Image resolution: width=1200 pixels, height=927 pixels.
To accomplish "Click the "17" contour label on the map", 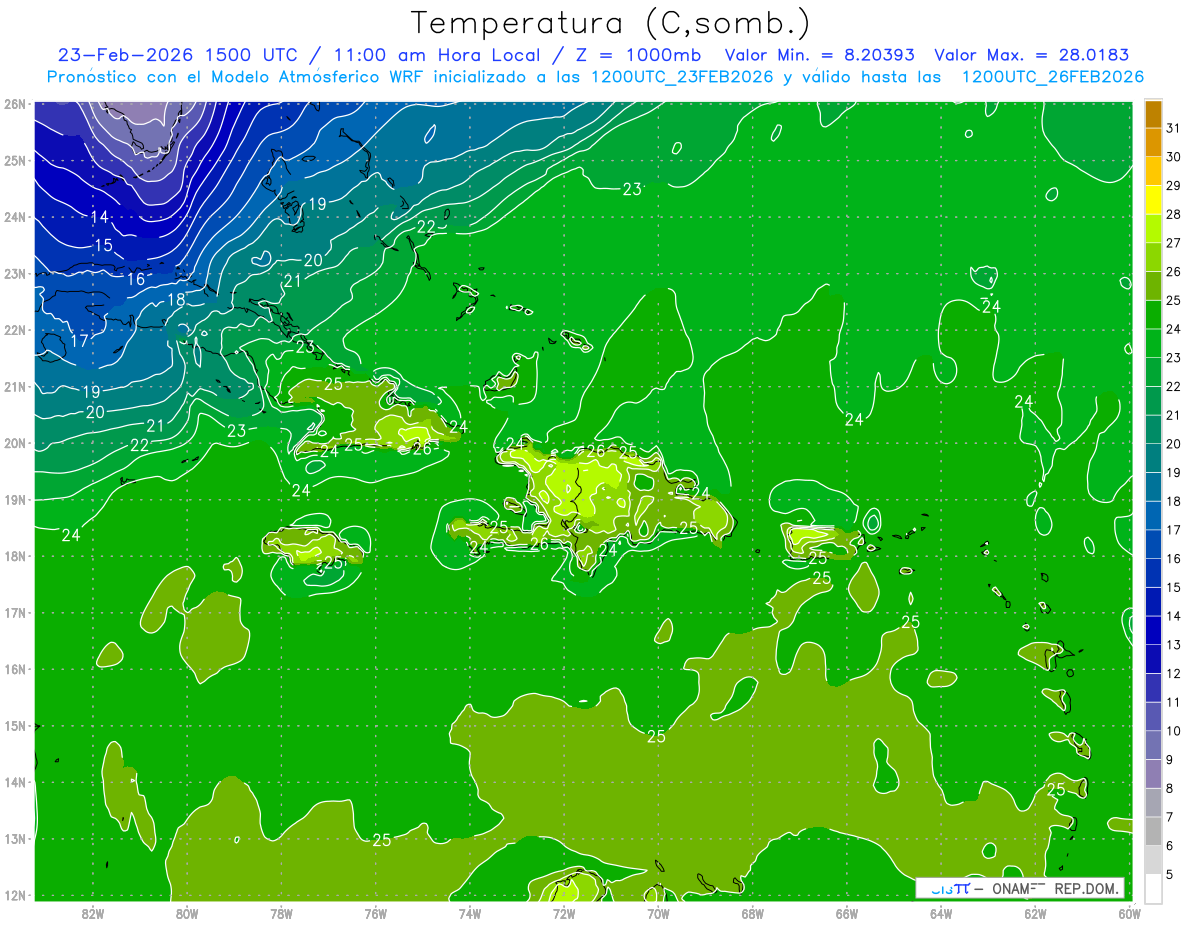I will coord(80,340).
